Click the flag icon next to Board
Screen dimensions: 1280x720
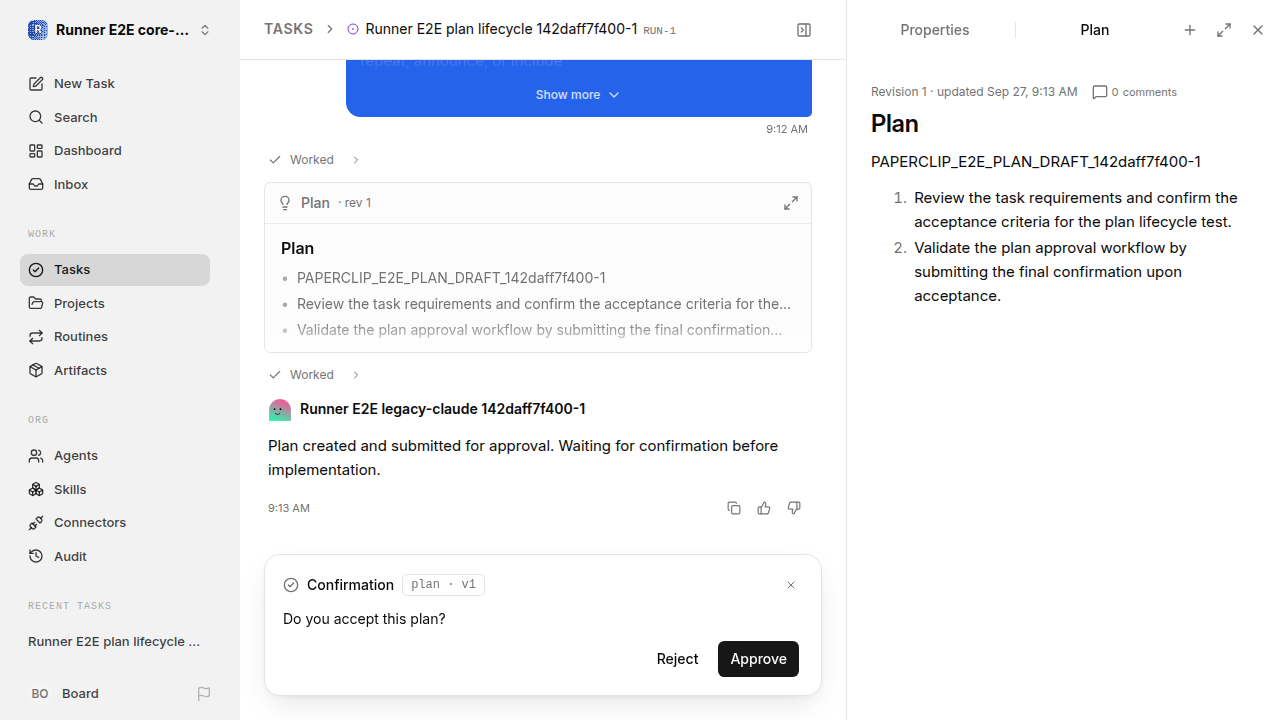(x=204, y=693)
